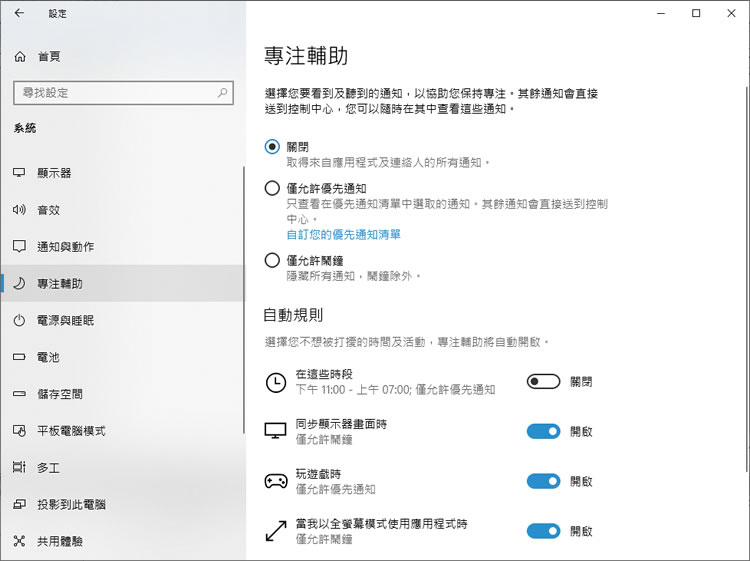
Task: Enable the 在這些時段 toggle
Action: (543, 382)
